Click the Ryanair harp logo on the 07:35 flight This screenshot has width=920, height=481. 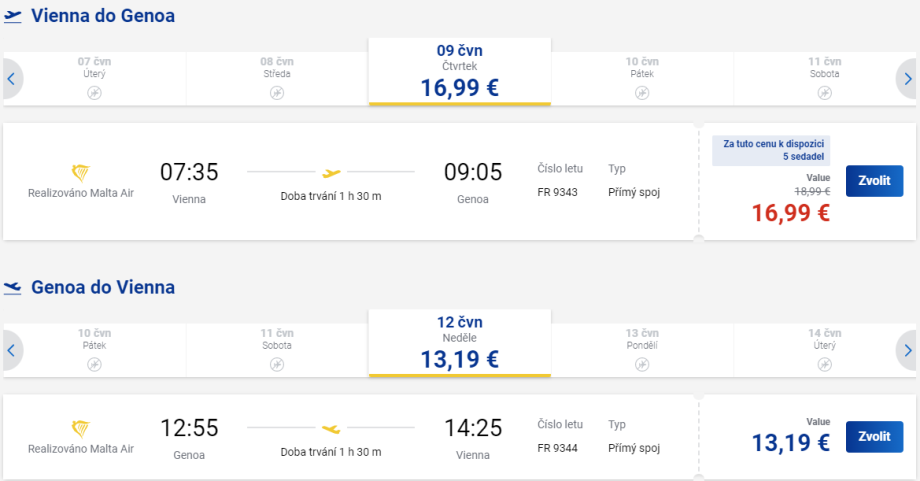coord(82,171)
